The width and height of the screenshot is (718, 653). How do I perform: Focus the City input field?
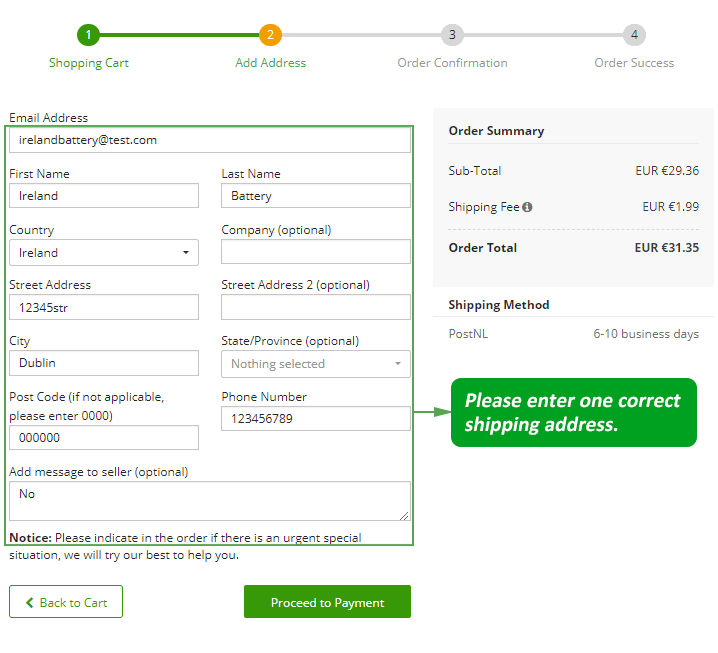pyautogui.click(x=104, y=363)
